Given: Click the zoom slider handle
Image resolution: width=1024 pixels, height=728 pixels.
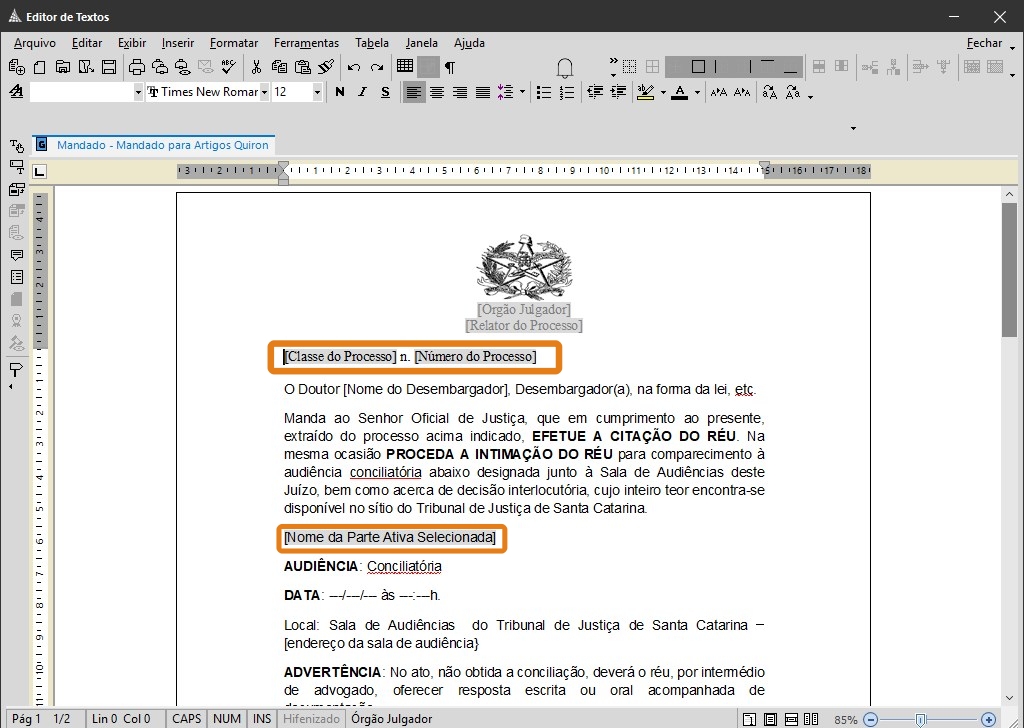Looking at the screenshot, I should coord(920,720).
